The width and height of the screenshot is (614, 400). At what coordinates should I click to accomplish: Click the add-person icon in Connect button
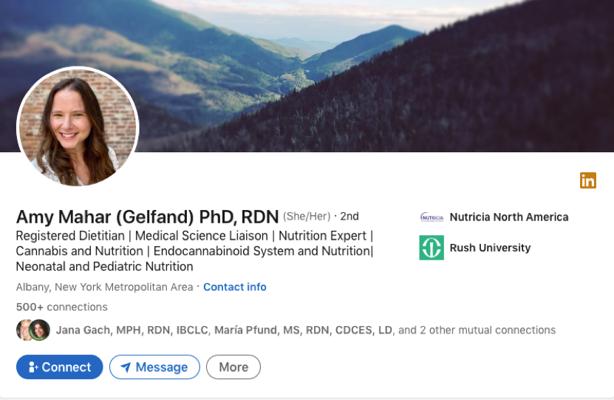33,367
